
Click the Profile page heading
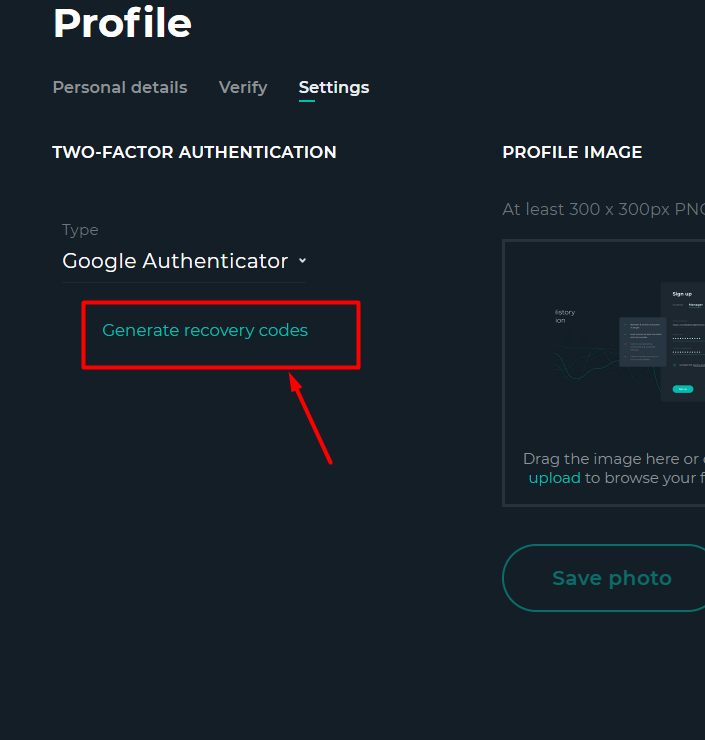[122, 23]
